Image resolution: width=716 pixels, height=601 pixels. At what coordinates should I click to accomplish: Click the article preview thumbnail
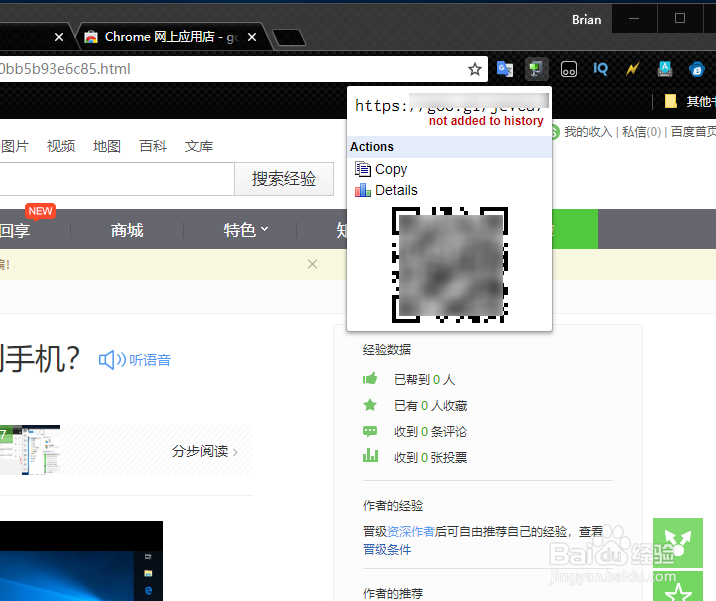click(x=30, y=450)
